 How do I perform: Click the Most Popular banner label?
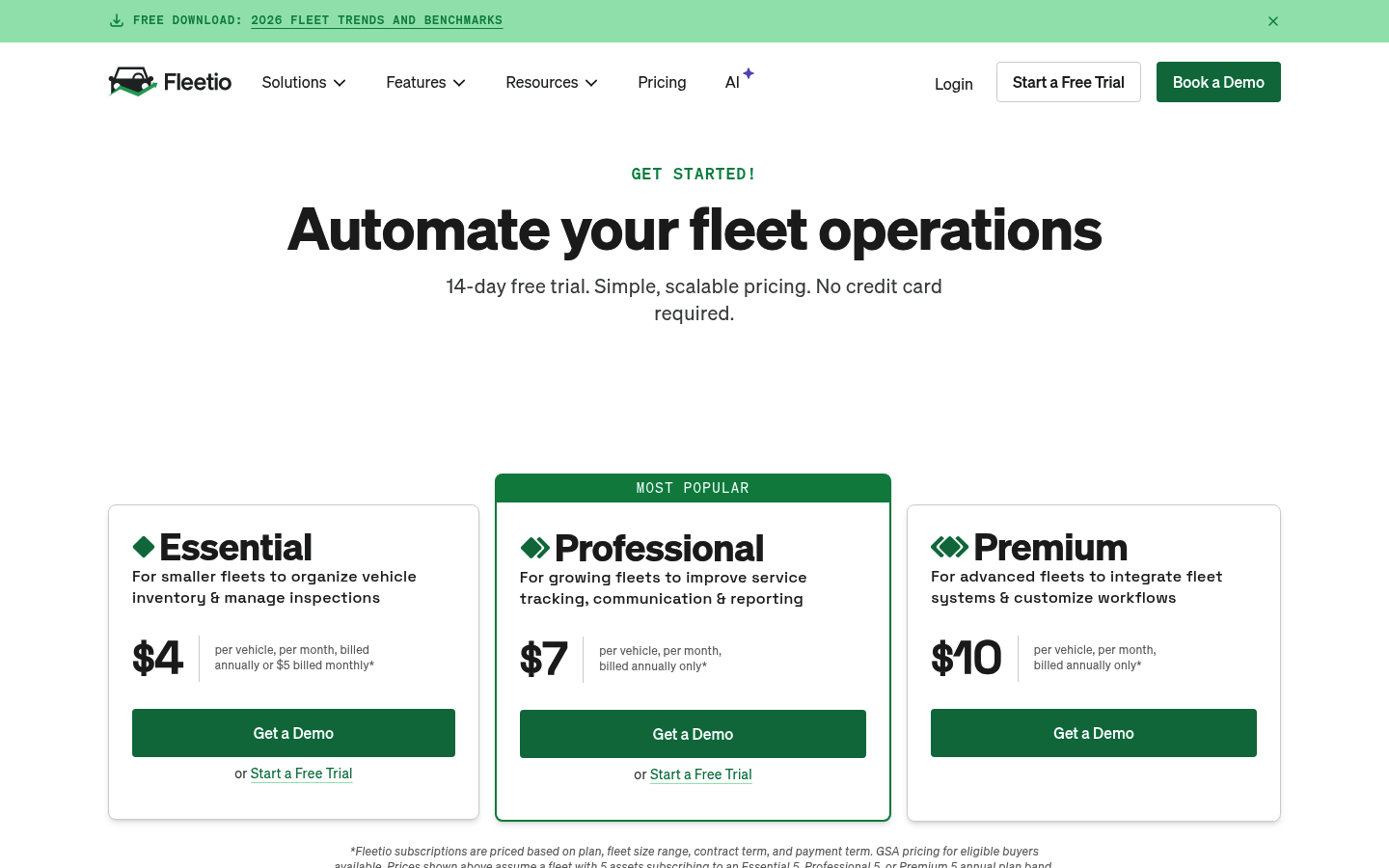tap(693, 488)
